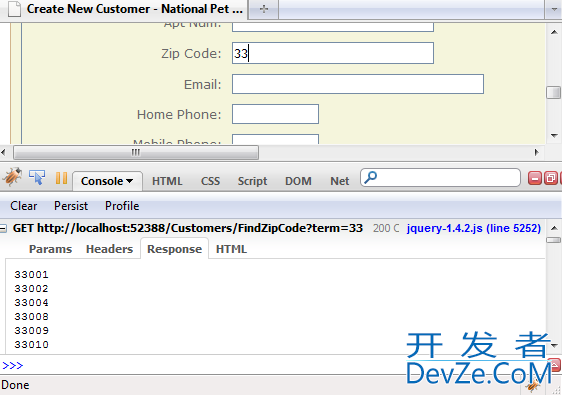
Task: Click the response line 33008
Action: (31, 317)
